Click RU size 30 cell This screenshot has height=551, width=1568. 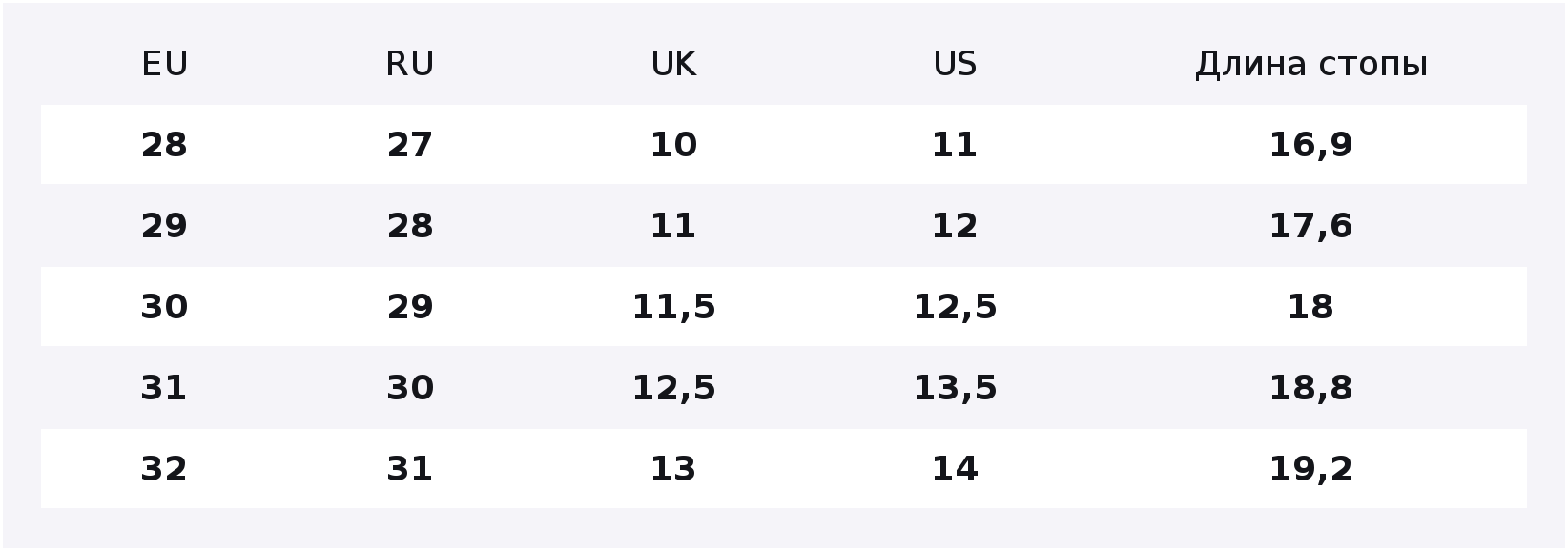click(x=410, y=388)
